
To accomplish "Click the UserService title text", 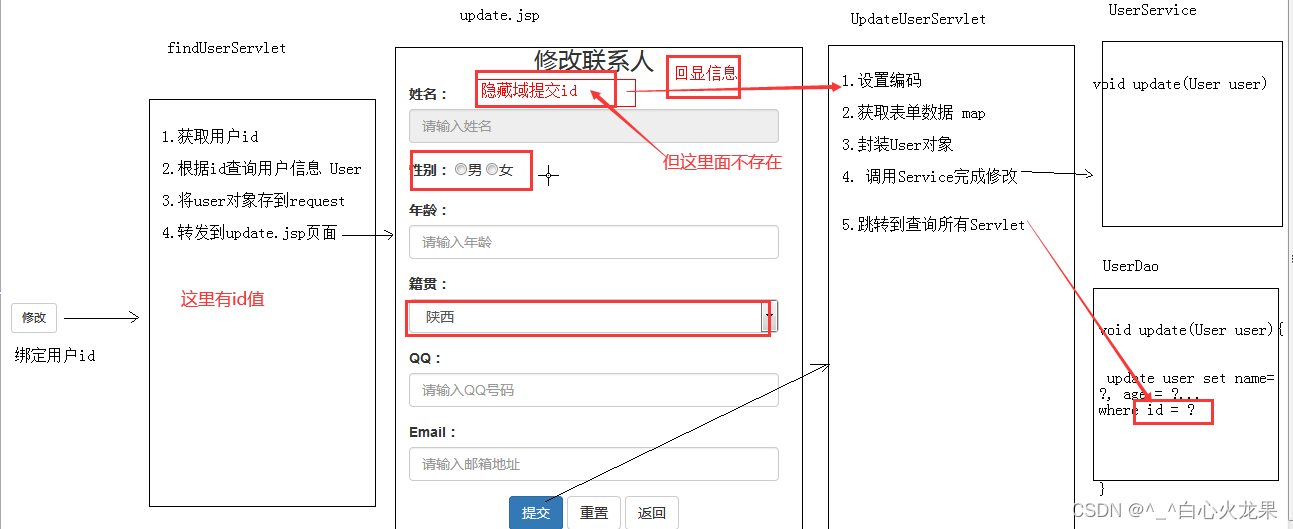I will pos(1152,10).
